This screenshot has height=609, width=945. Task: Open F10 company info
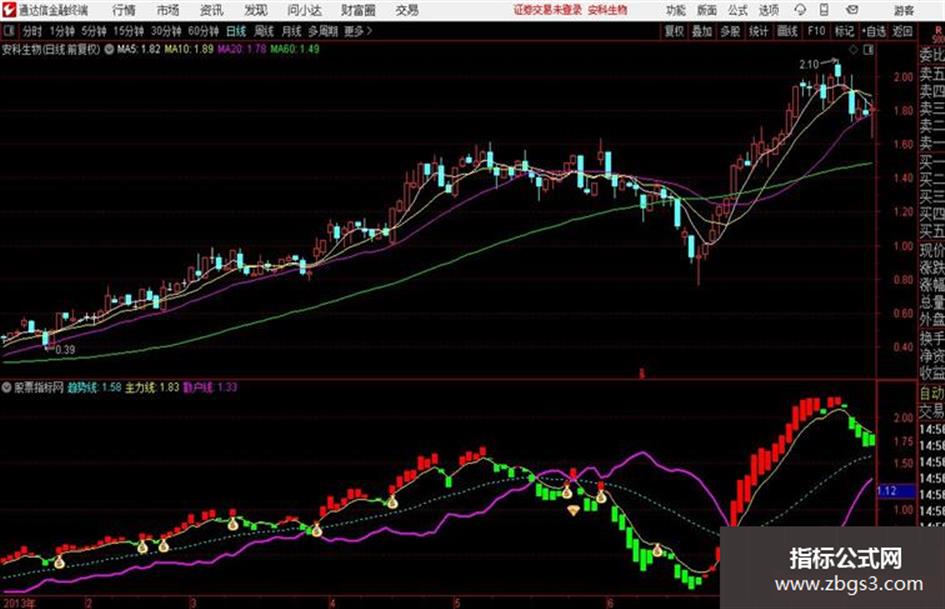point(816,31)
